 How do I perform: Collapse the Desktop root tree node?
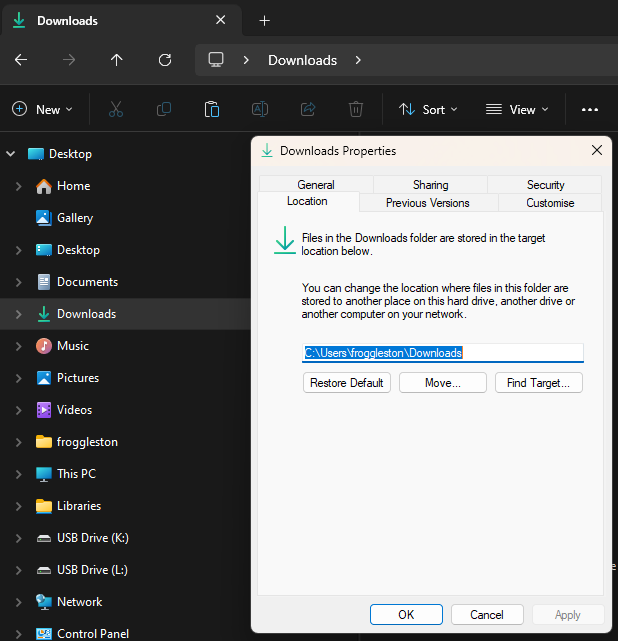tap(11, 154)
